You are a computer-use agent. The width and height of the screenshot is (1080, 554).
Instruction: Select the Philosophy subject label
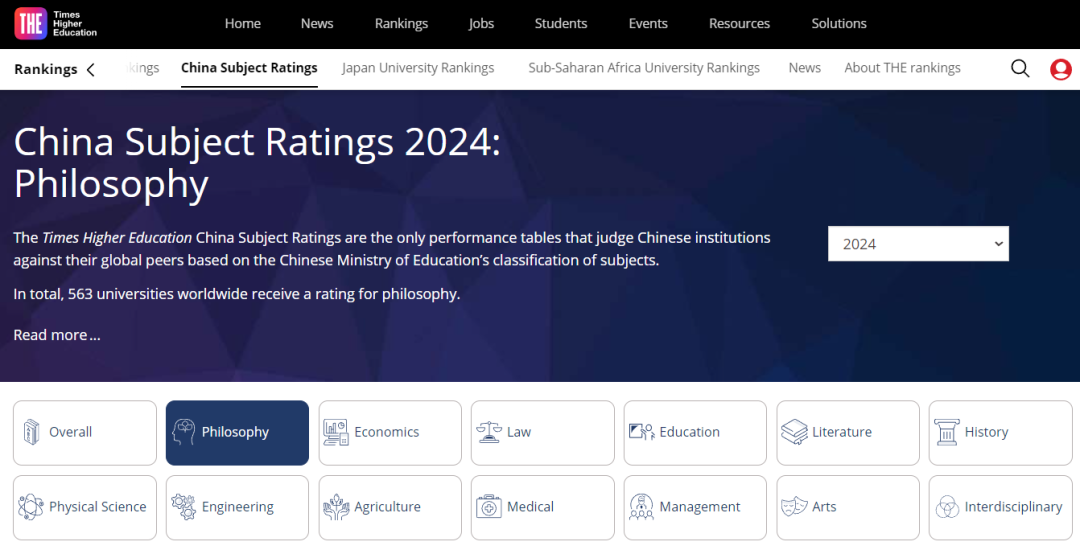pyautogui.click(x=236, y=432)
